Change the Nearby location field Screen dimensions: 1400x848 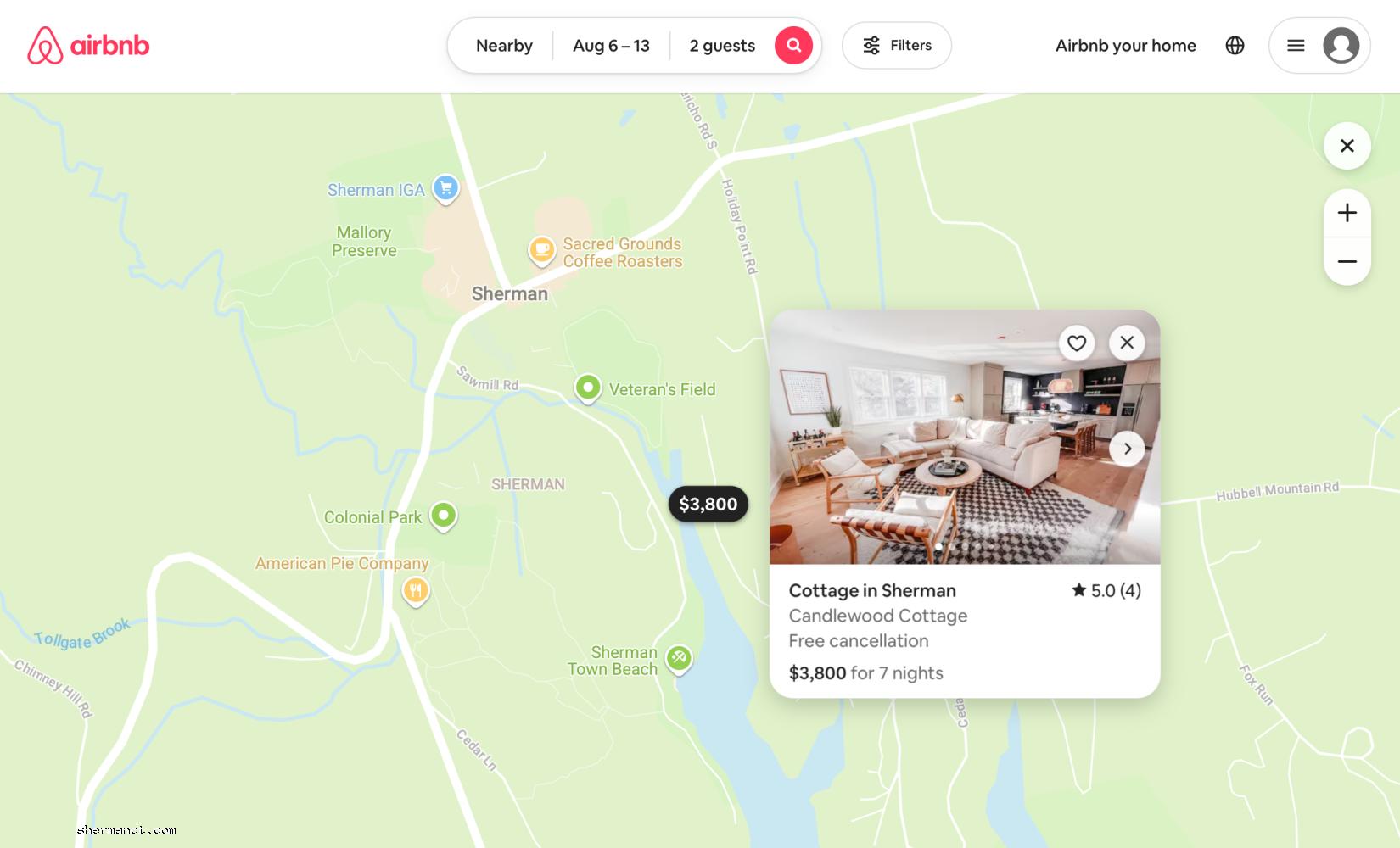pos(504,46)
